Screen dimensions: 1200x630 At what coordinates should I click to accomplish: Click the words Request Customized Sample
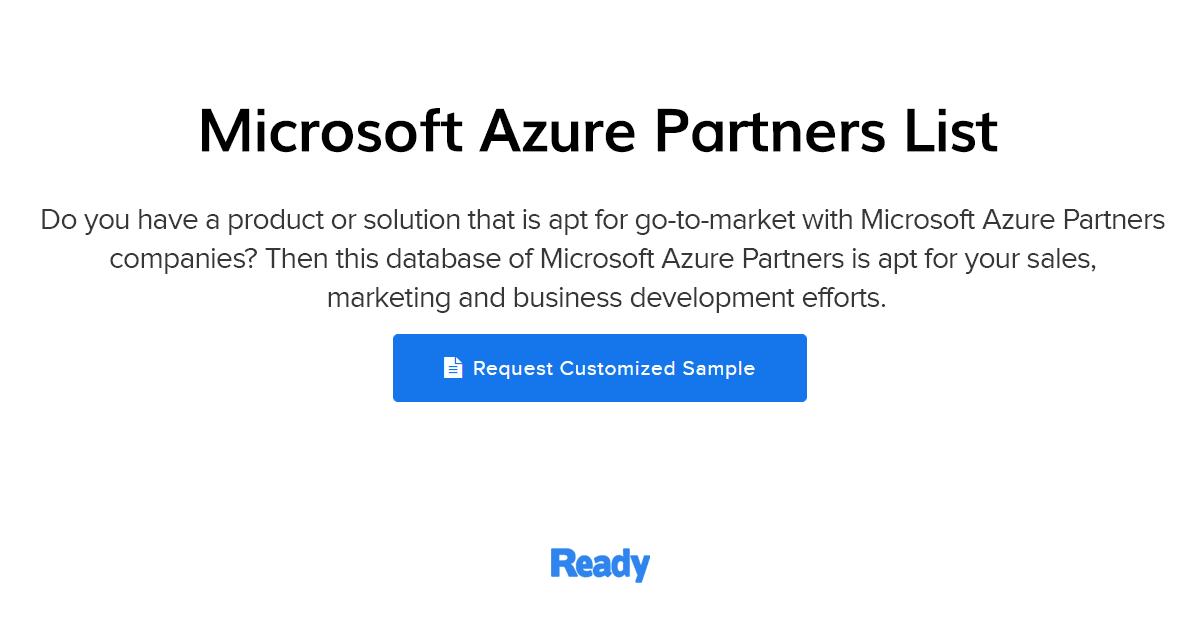click(x=614, y=368)
